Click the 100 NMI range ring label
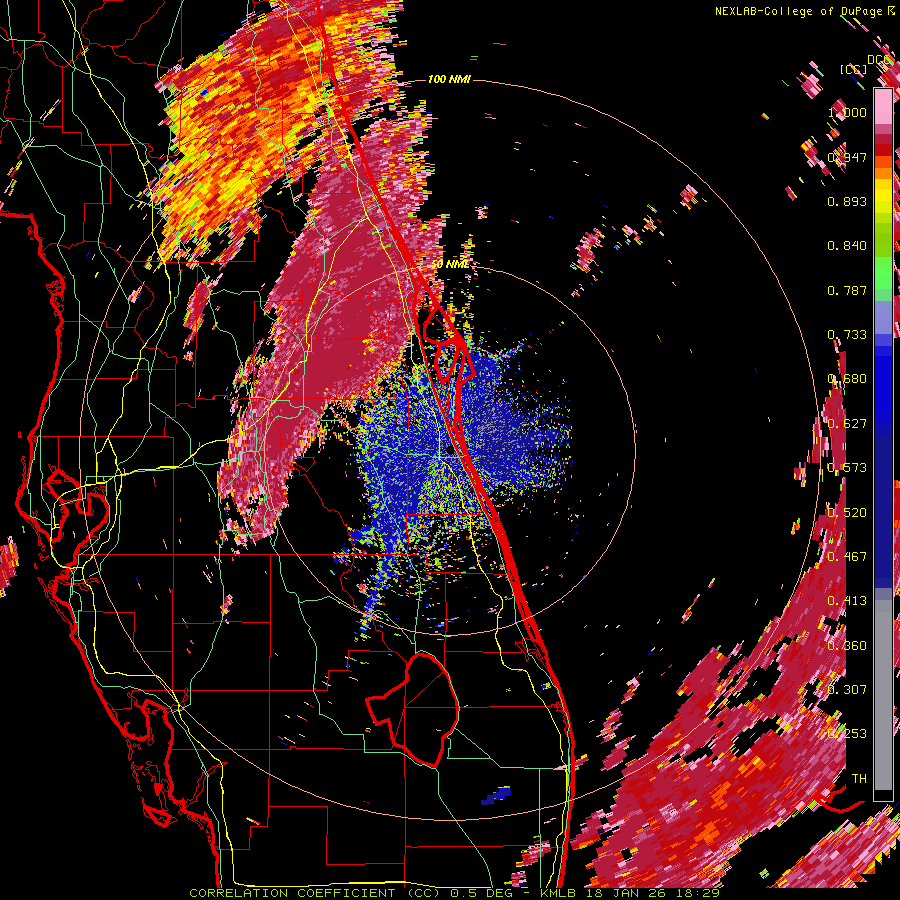The width and height of the screenshot is (900, 900). (449, 79)
